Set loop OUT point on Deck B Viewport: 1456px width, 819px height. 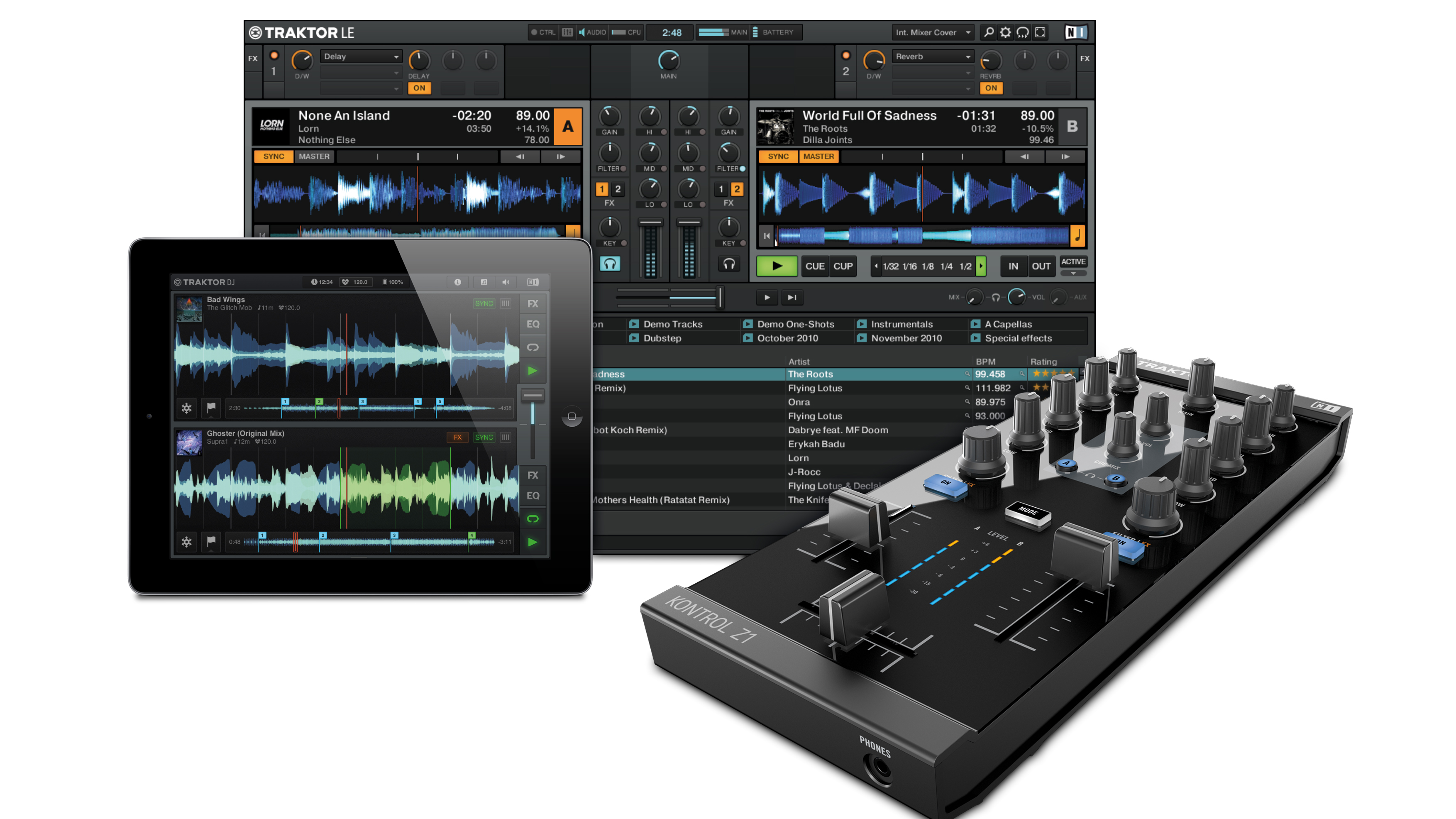click(1041, 266)
